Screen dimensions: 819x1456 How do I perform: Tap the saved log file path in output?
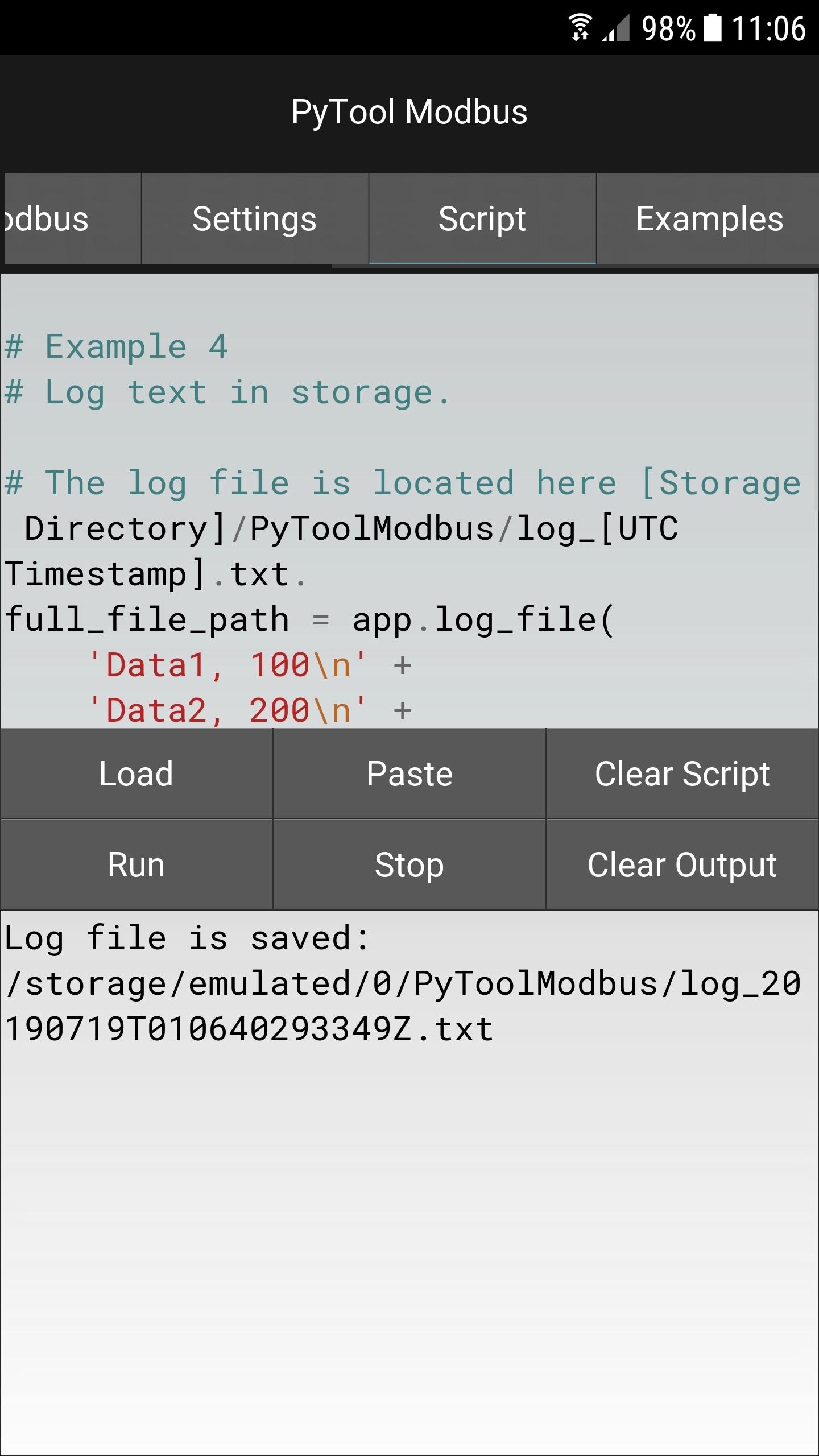(x=403, y=1006)
